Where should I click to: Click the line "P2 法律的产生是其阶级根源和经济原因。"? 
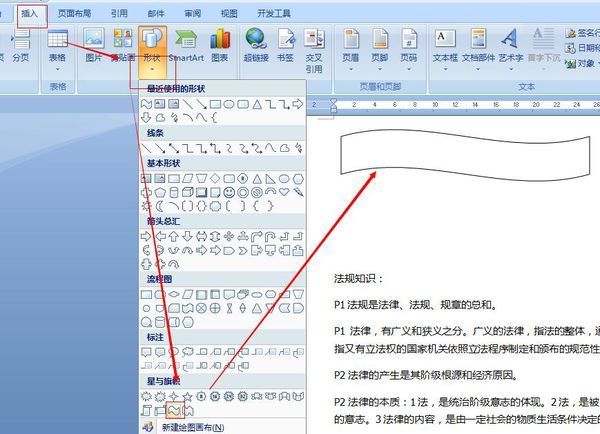click(x=426, y=375)
